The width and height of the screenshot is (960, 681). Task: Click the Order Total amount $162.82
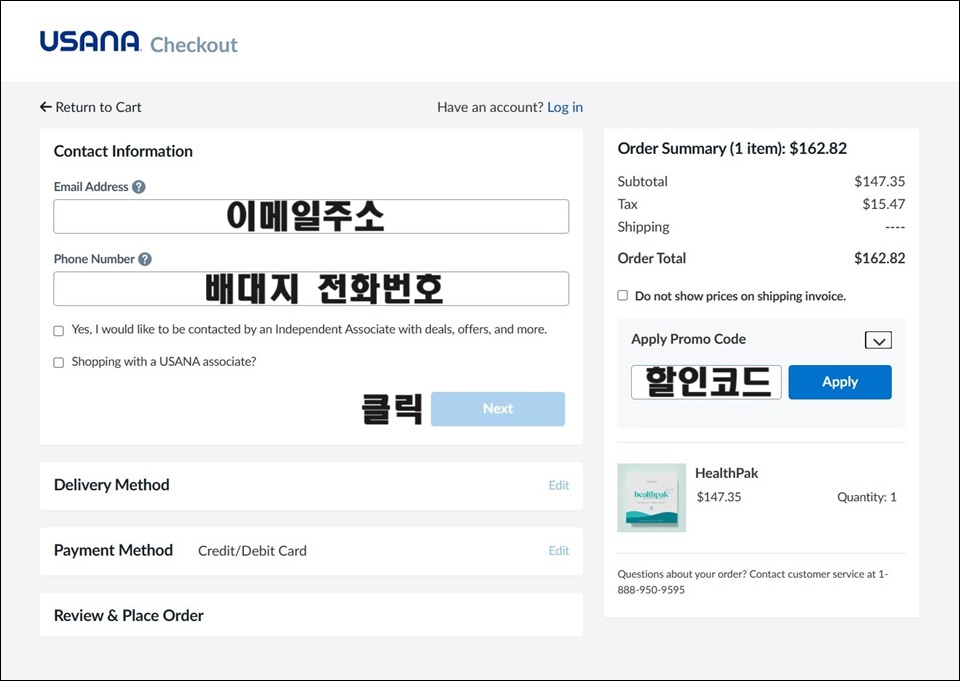[x=879, y=258]
